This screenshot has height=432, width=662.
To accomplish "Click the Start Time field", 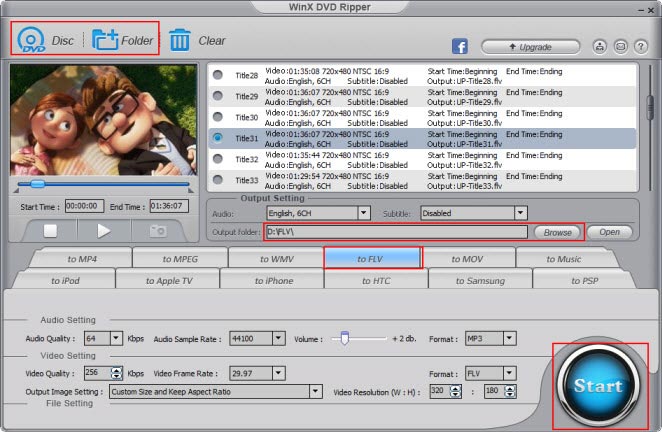I will click(84, 206).
